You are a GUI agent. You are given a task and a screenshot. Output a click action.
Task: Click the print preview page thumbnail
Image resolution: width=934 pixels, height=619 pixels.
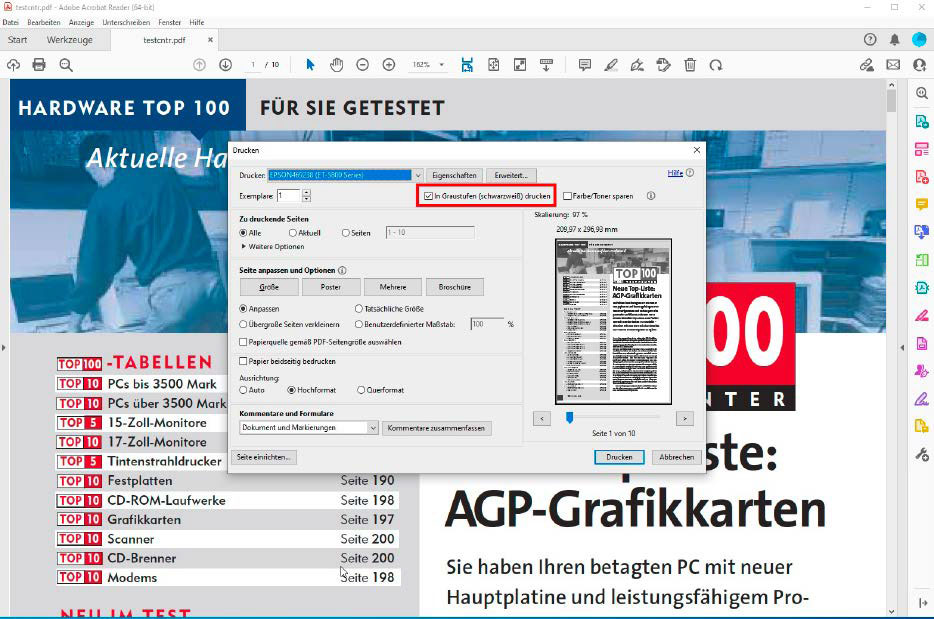click(x=613, y=322)
